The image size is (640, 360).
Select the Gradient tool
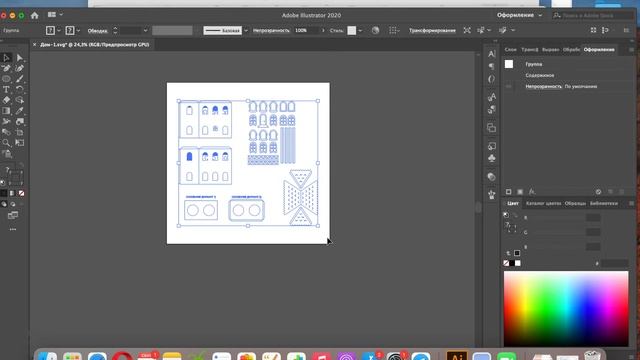click(7, 111)
